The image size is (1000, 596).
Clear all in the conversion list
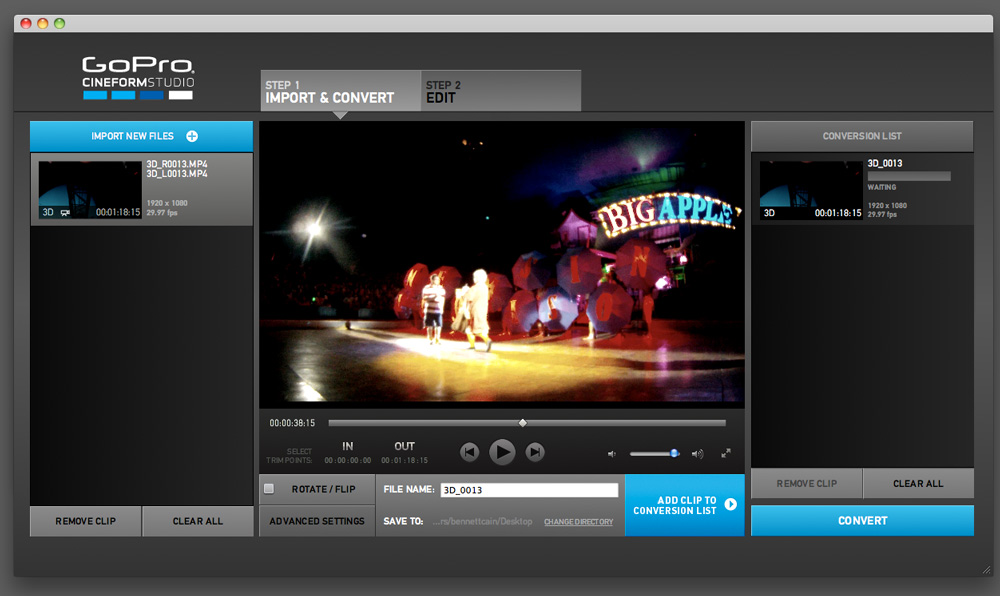pos(918,483)
